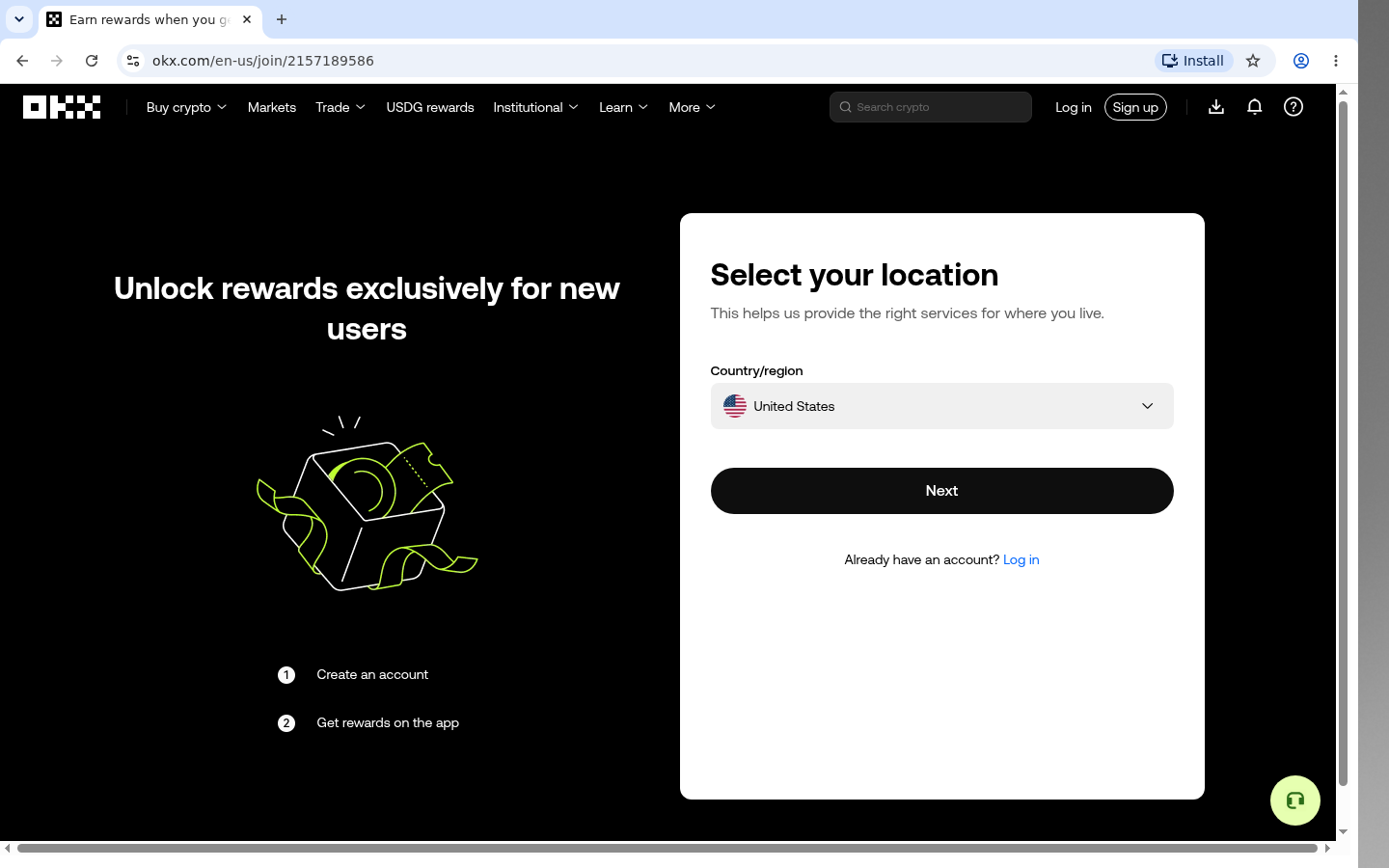This screenshot has width=1389, height=868.
Task: Click the OKX logo
Action: pos(62,107)
